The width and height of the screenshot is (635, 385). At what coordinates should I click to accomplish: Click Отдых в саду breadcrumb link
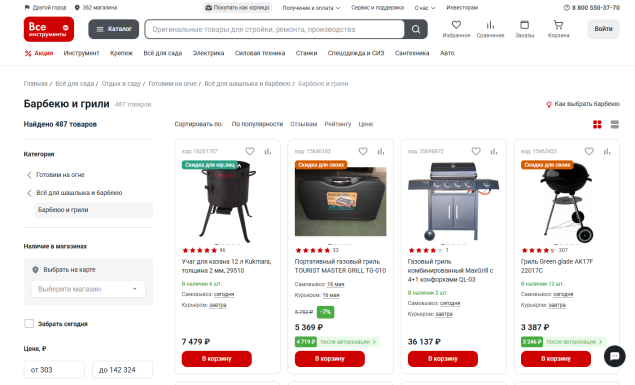[x=121, y=84]
